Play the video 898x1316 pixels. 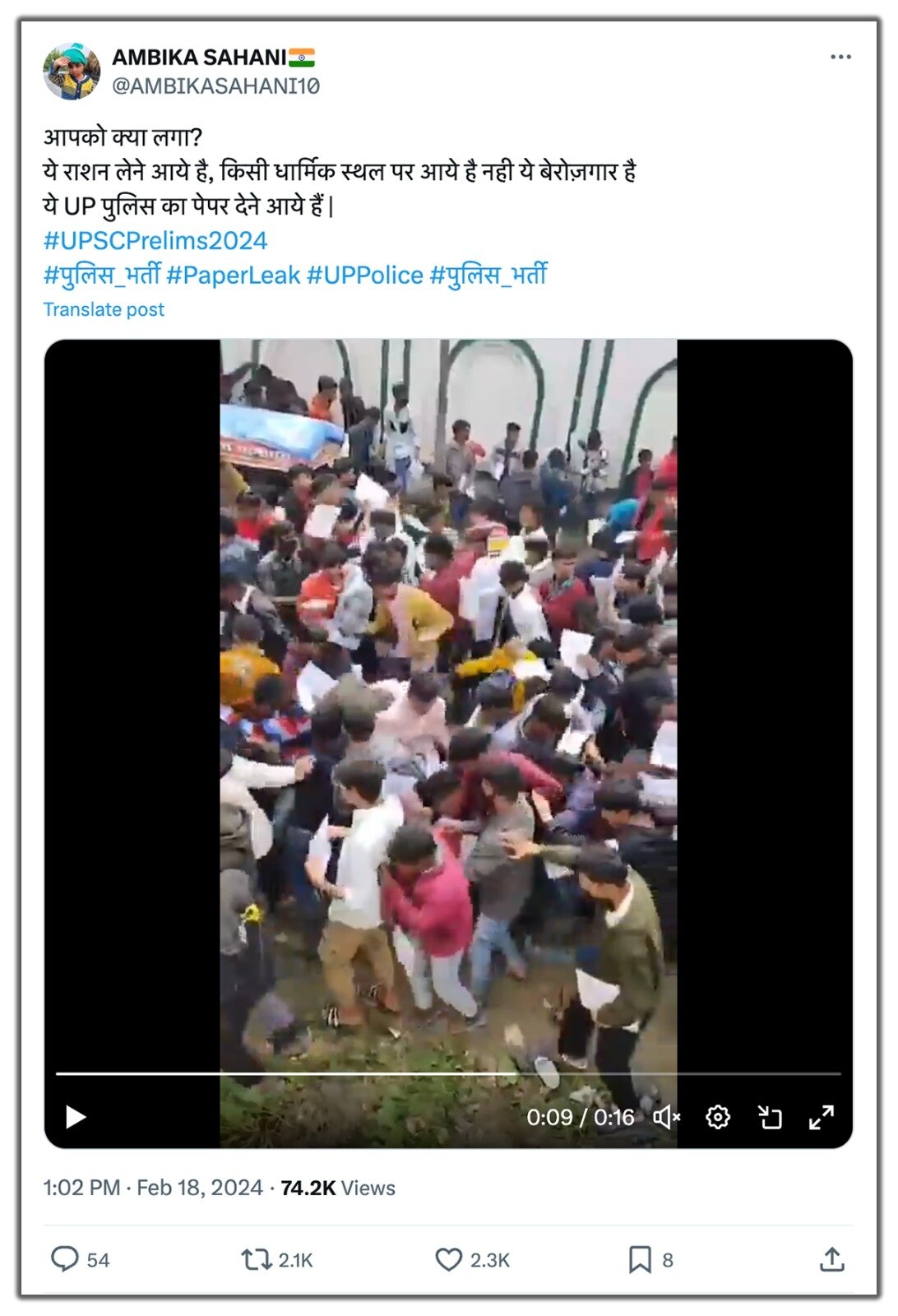pyautogui.click(x=76, y=1117)
